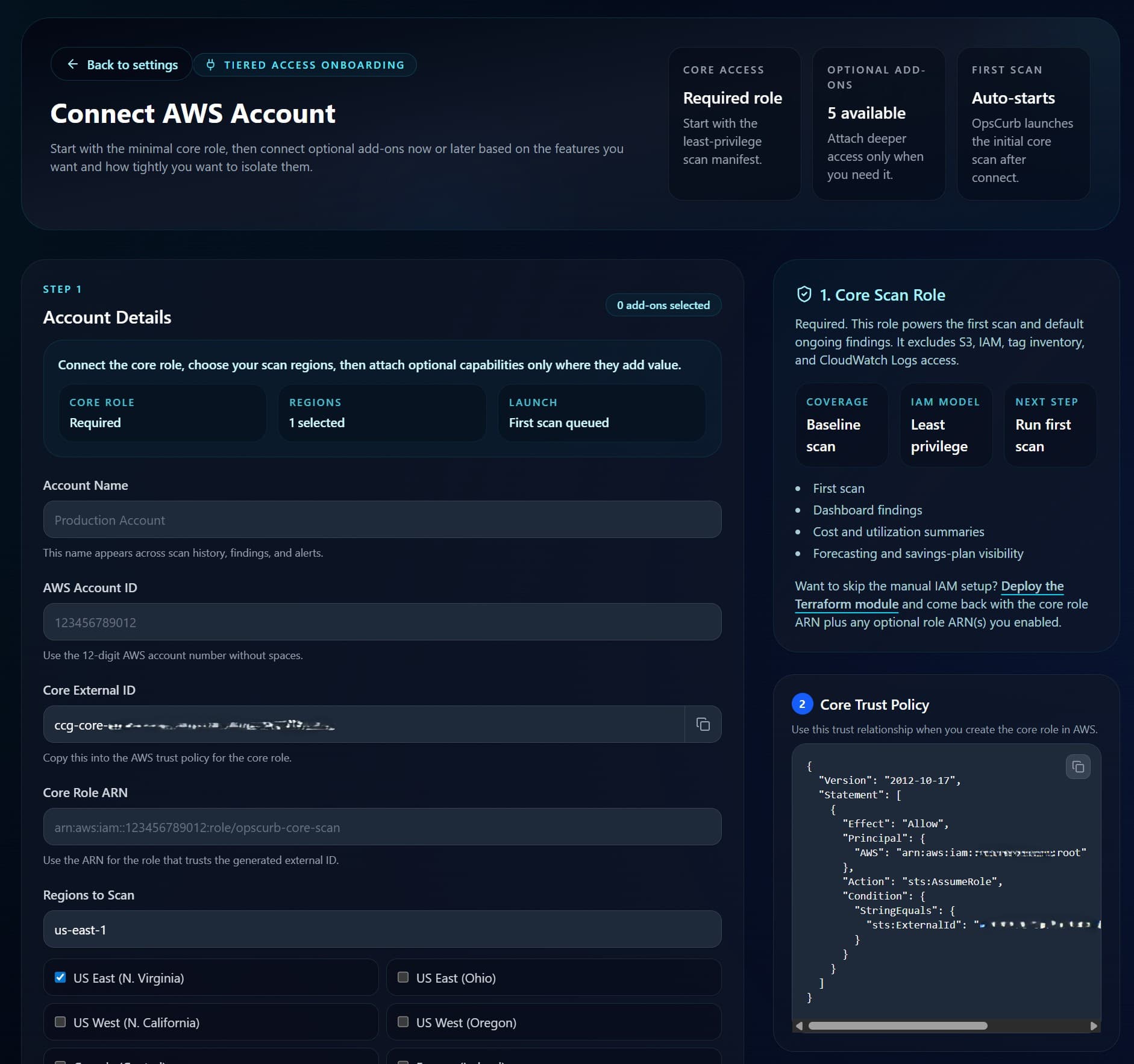Copy the Core Trust Policy JSON
The width and height of the screenshot is (1134, 1064).
1077,767
